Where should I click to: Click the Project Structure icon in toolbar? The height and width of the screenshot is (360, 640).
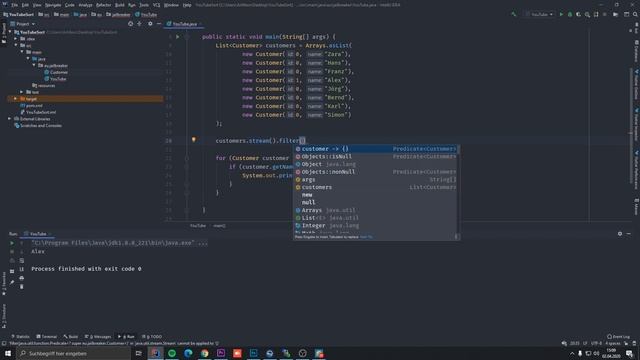coord(616,14)
